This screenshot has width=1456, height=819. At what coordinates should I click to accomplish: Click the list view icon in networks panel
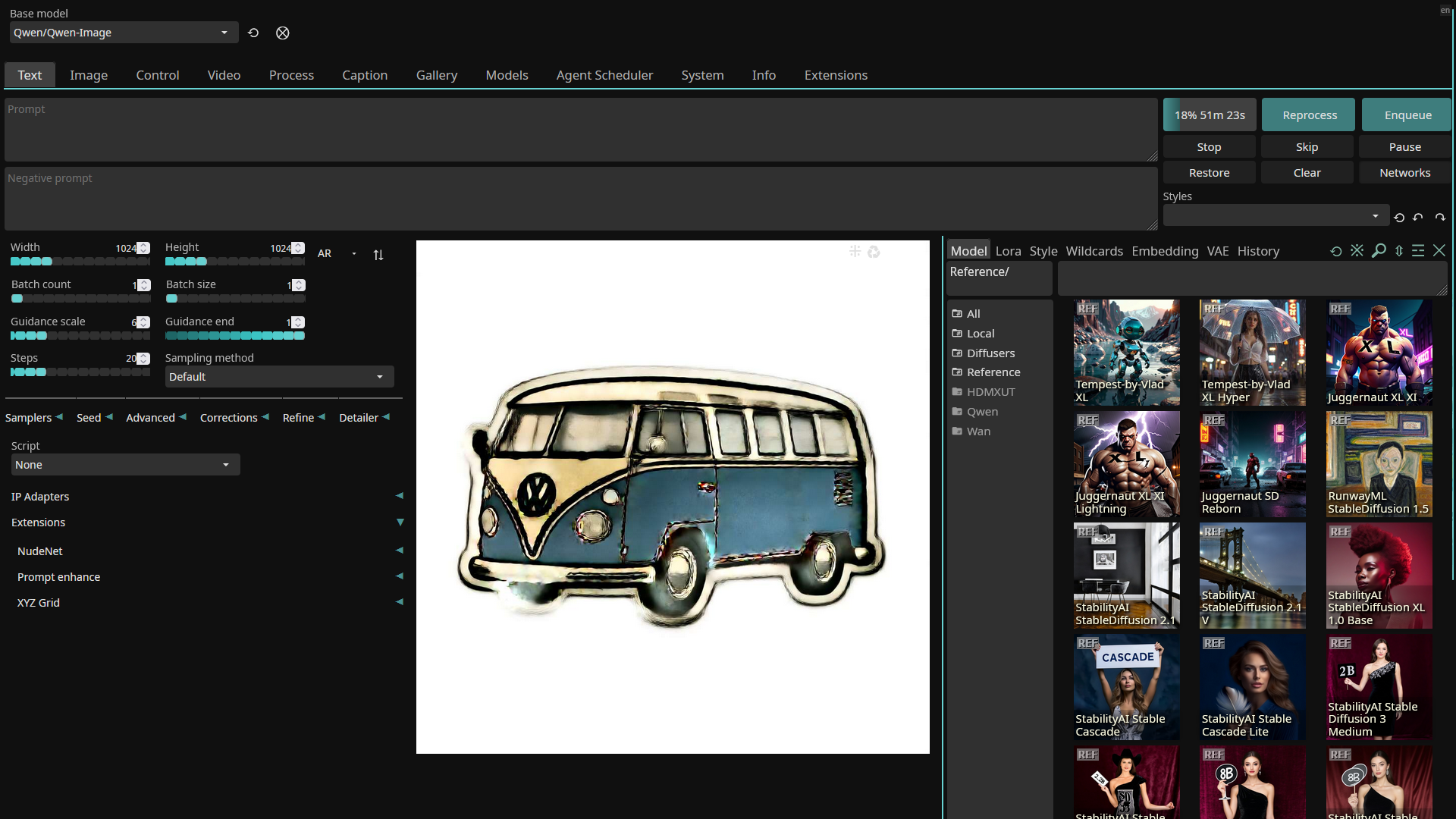(x=1418, y=250)
